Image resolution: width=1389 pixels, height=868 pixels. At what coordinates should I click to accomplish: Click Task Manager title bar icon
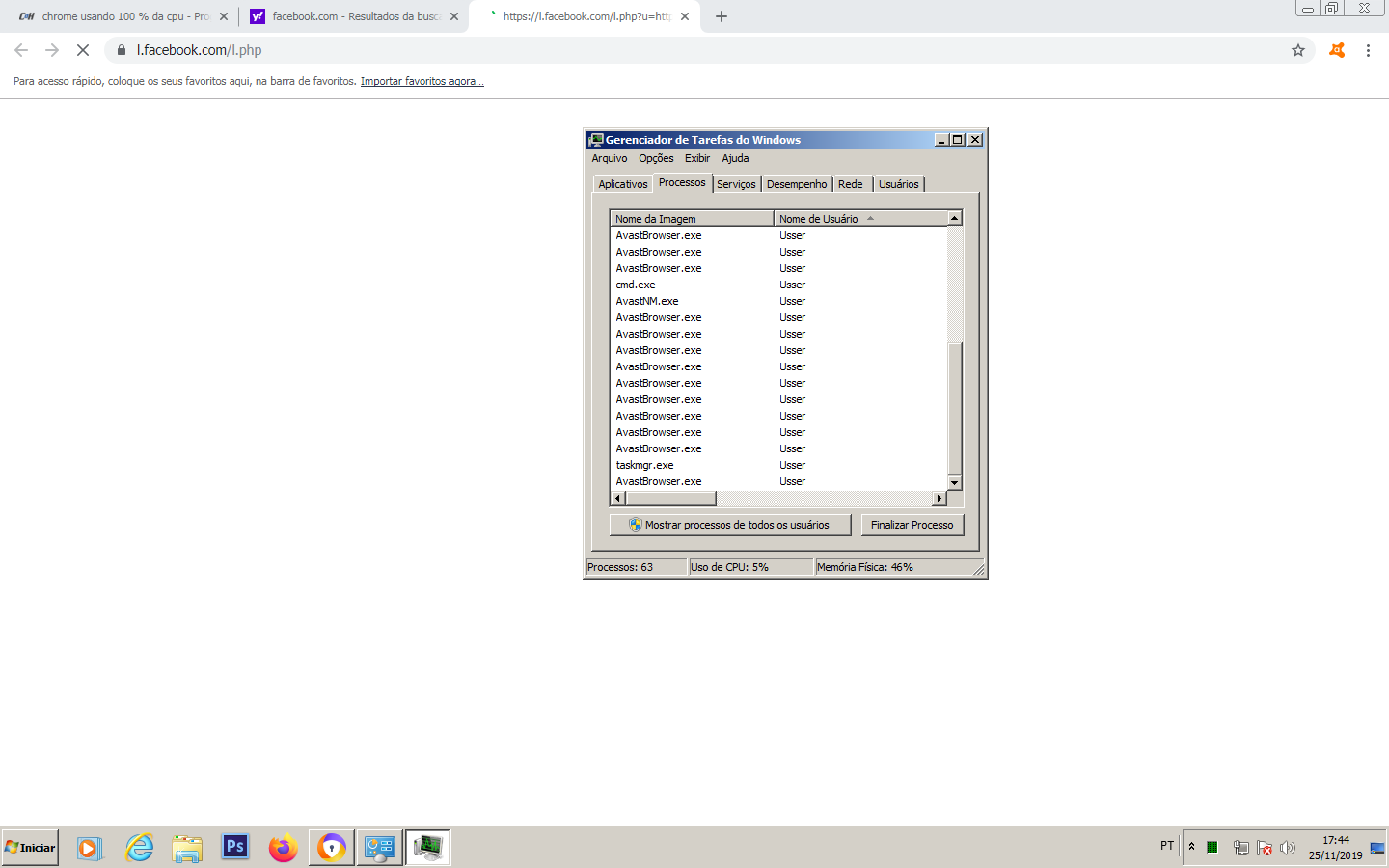click(596, 140)
